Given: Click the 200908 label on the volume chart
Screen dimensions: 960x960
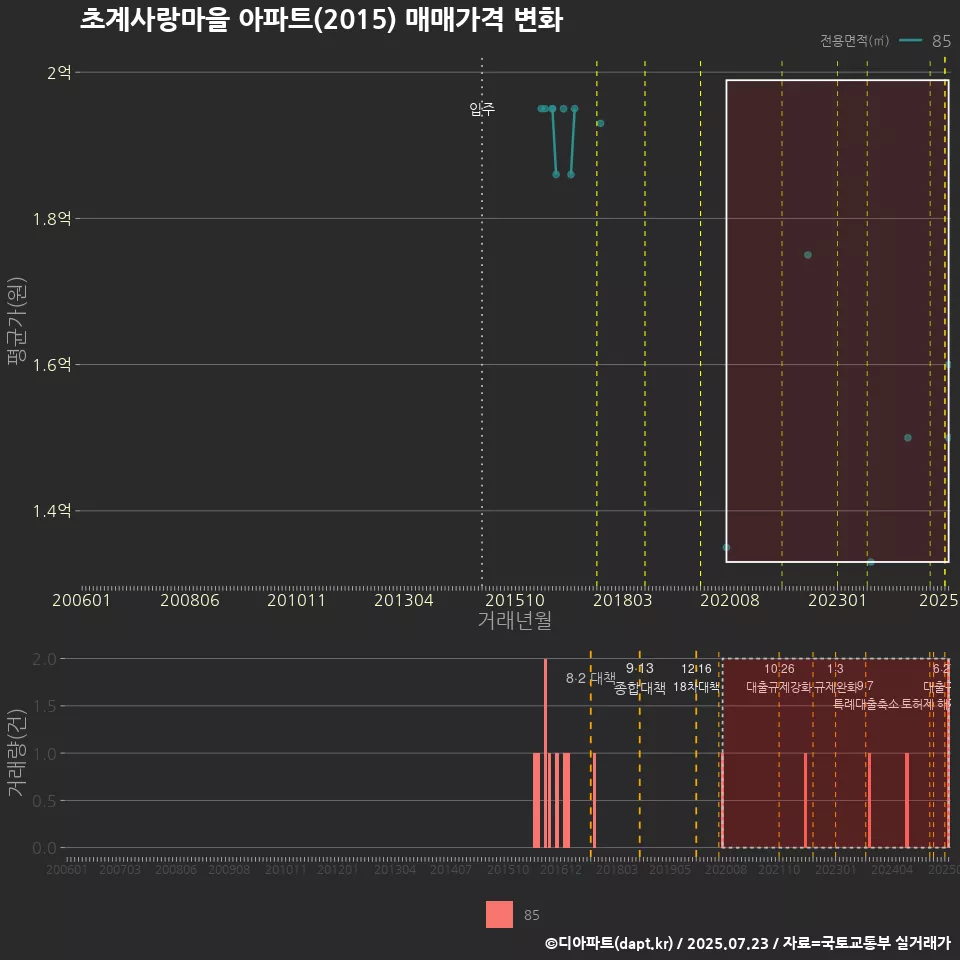Looking at the screenshot, I should [x=229, y=869].
